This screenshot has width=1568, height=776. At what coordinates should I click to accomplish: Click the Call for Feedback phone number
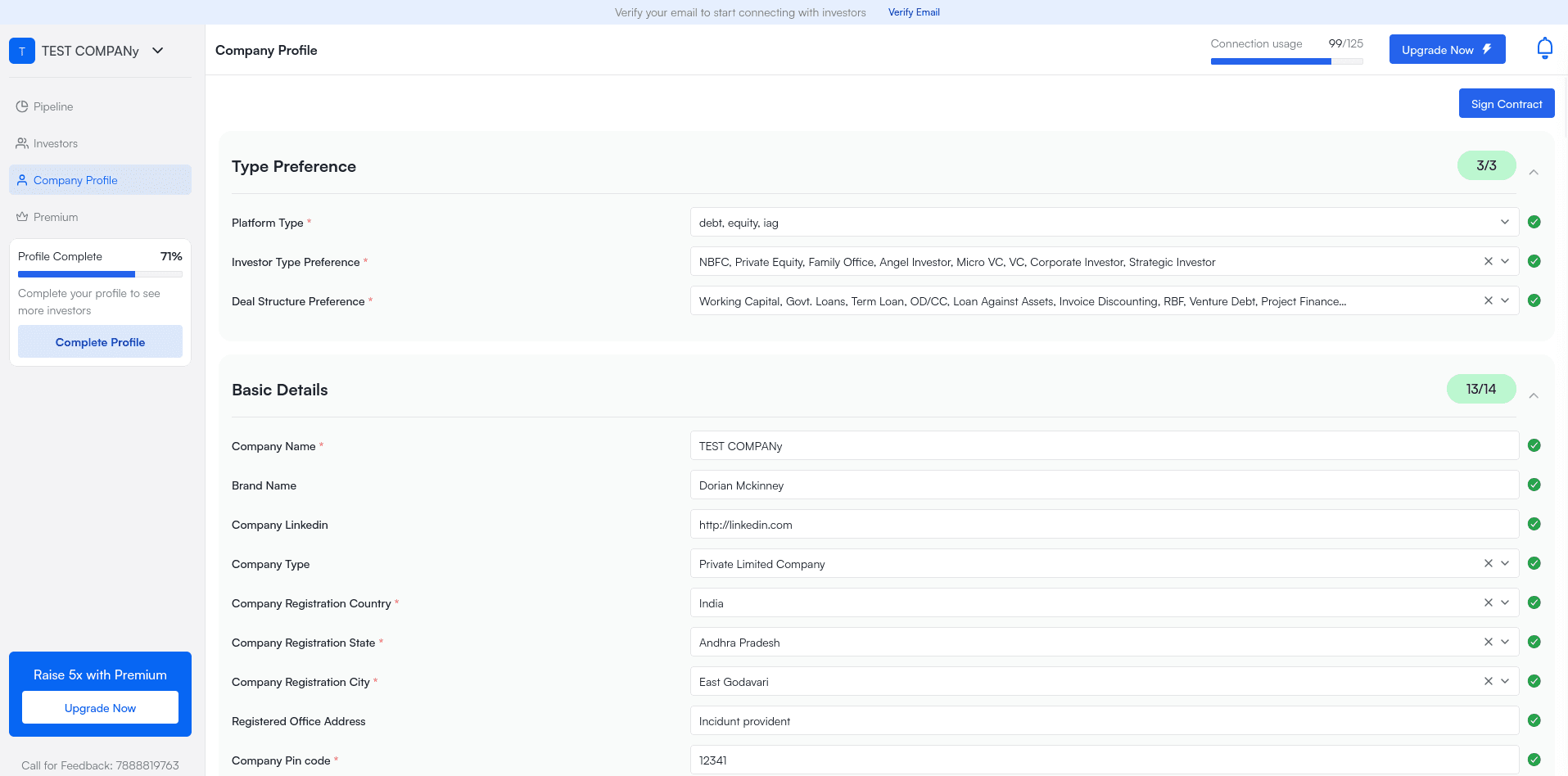(147, 765)
